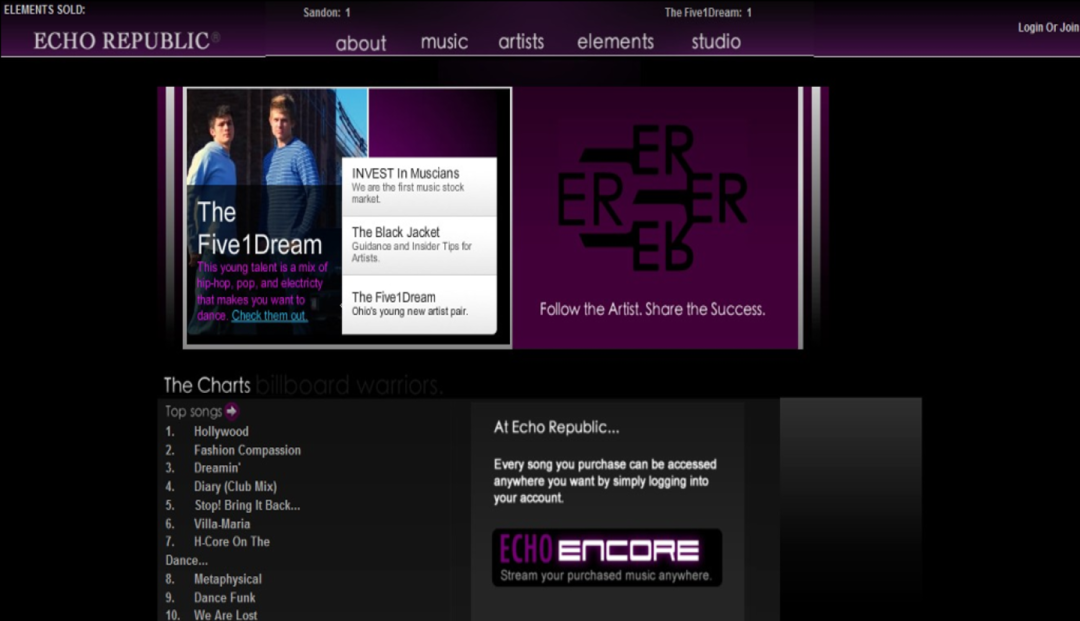Viewport: 1080px width, 621px height.
Task: Select the elements menu item
Action: 615,41
